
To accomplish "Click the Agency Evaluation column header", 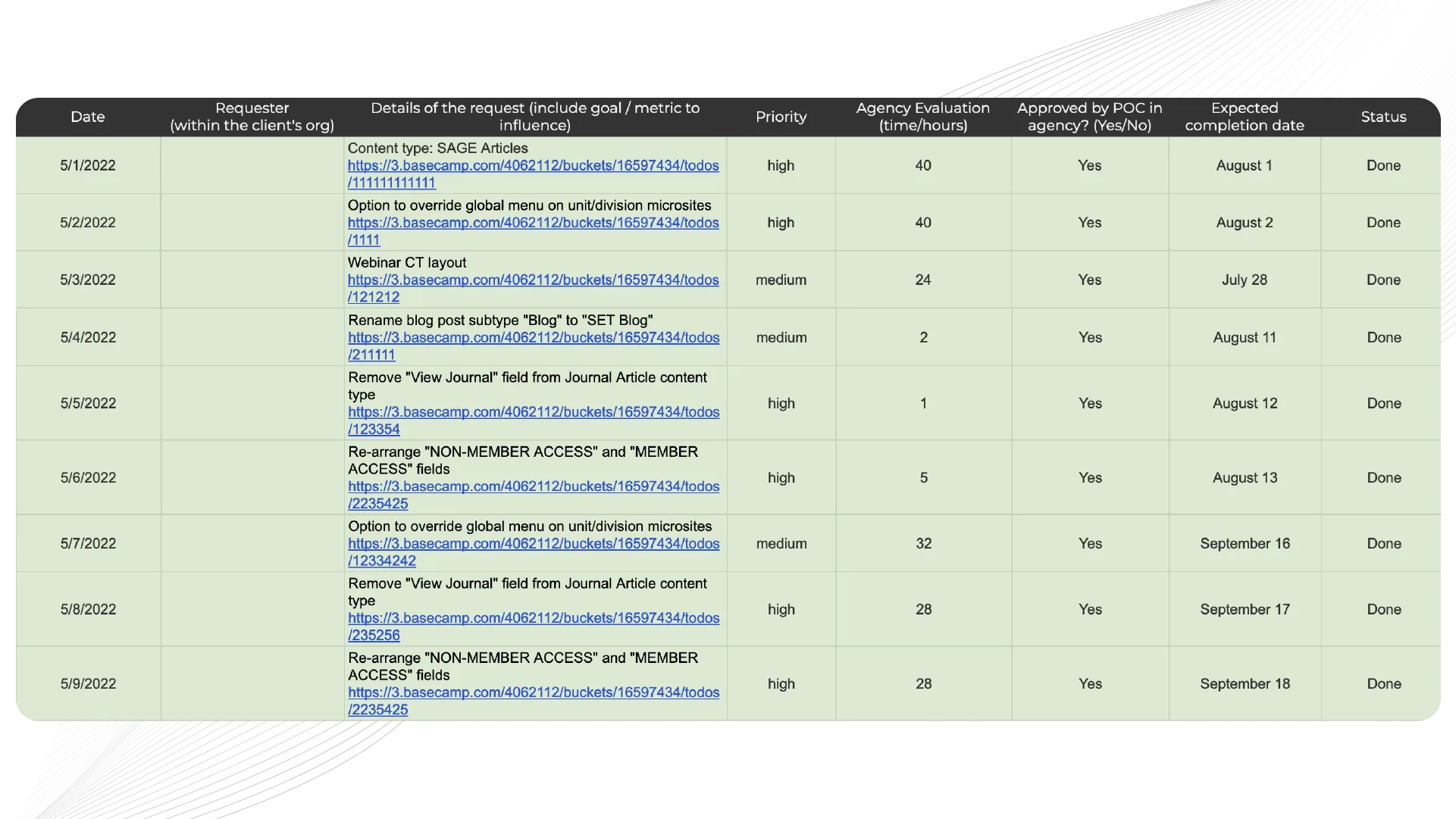I will (x=923, y=117).
